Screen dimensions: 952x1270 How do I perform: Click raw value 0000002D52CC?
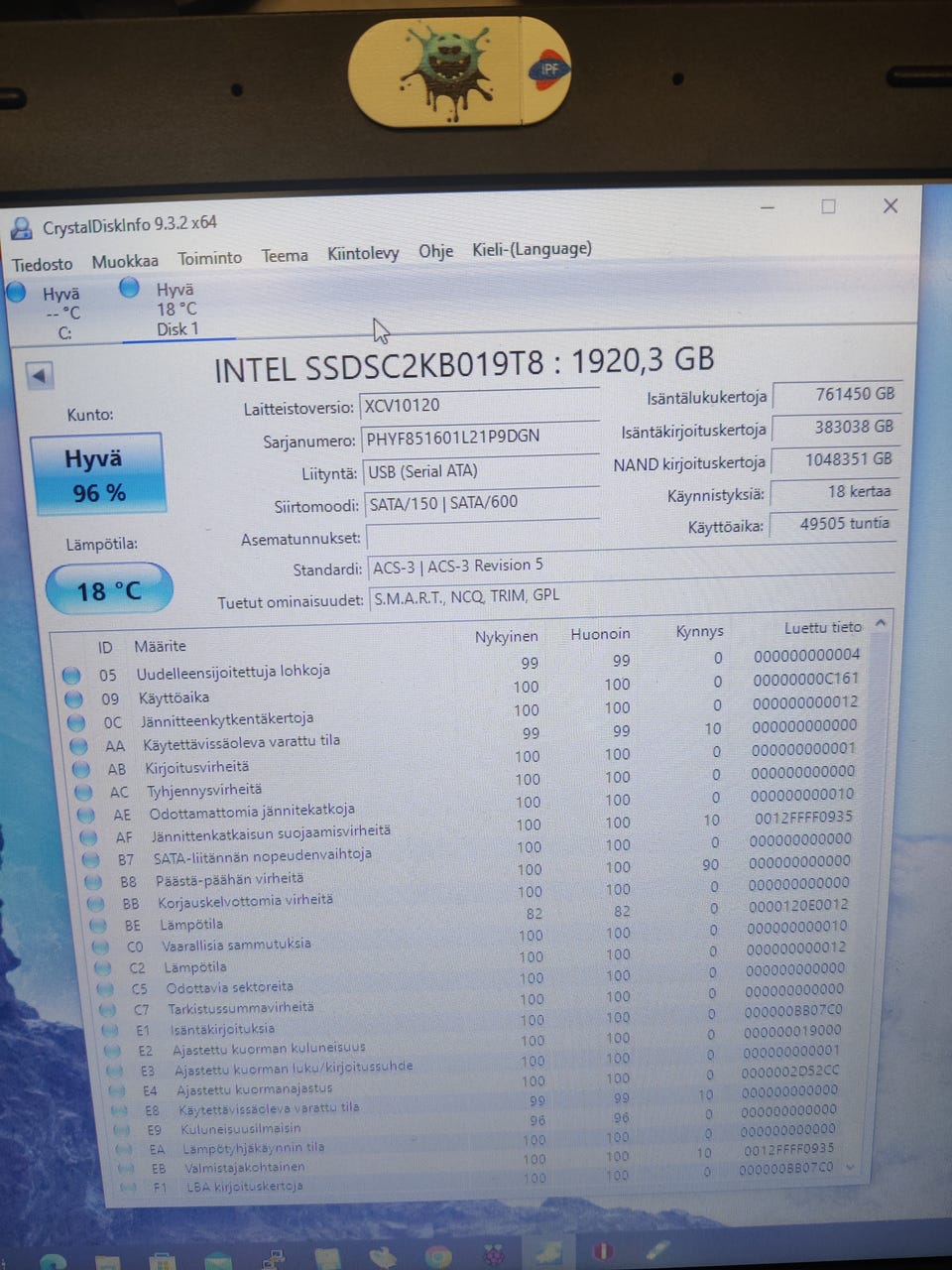click(790, 1072)
